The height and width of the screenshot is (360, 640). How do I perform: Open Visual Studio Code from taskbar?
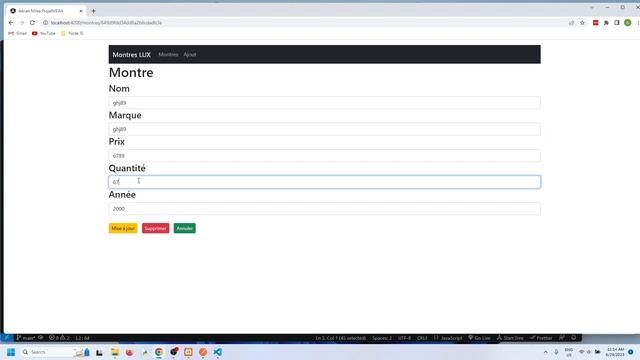pyautogui.click(x=218, y=352)
